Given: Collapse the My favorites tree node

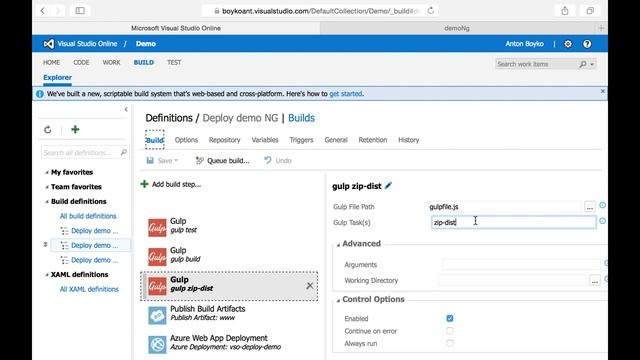Looking at the screenshot, I should coord(47,173).
